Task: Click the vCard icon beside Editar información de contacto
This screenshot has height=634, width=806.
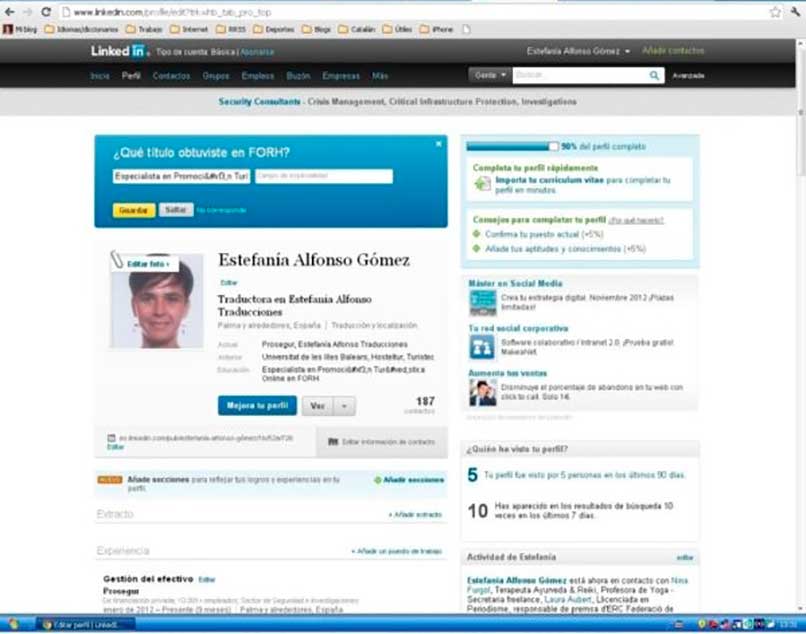Action: 332,440
